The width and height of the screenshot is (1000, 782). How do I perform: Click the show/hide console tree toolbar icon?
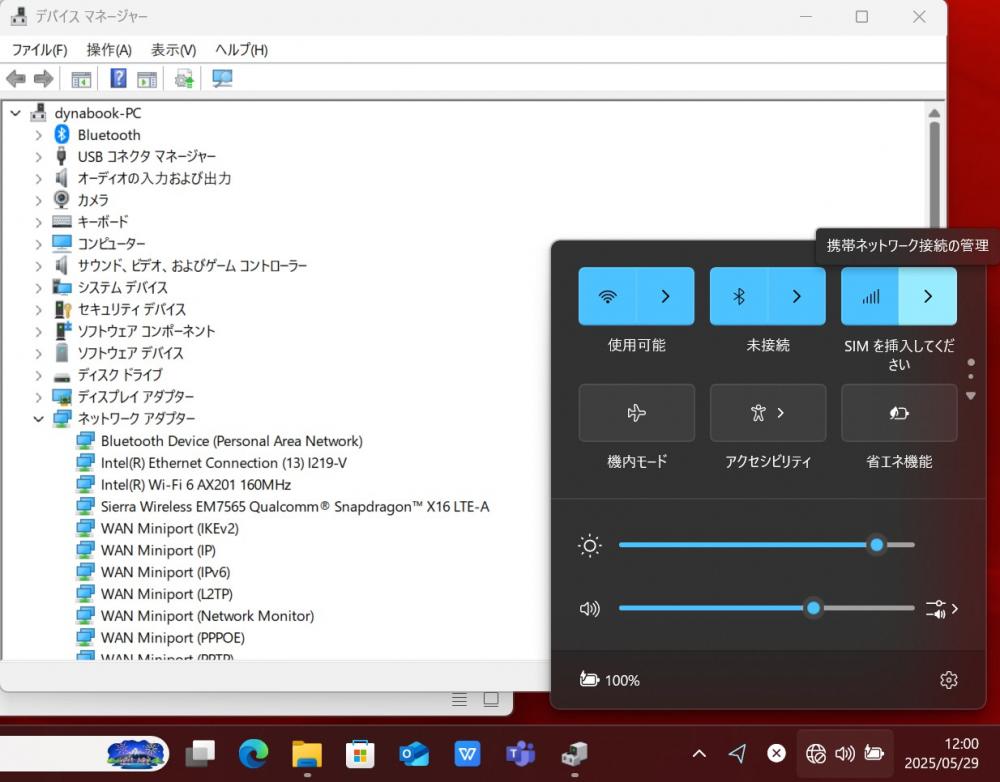[x=81, y=79]
